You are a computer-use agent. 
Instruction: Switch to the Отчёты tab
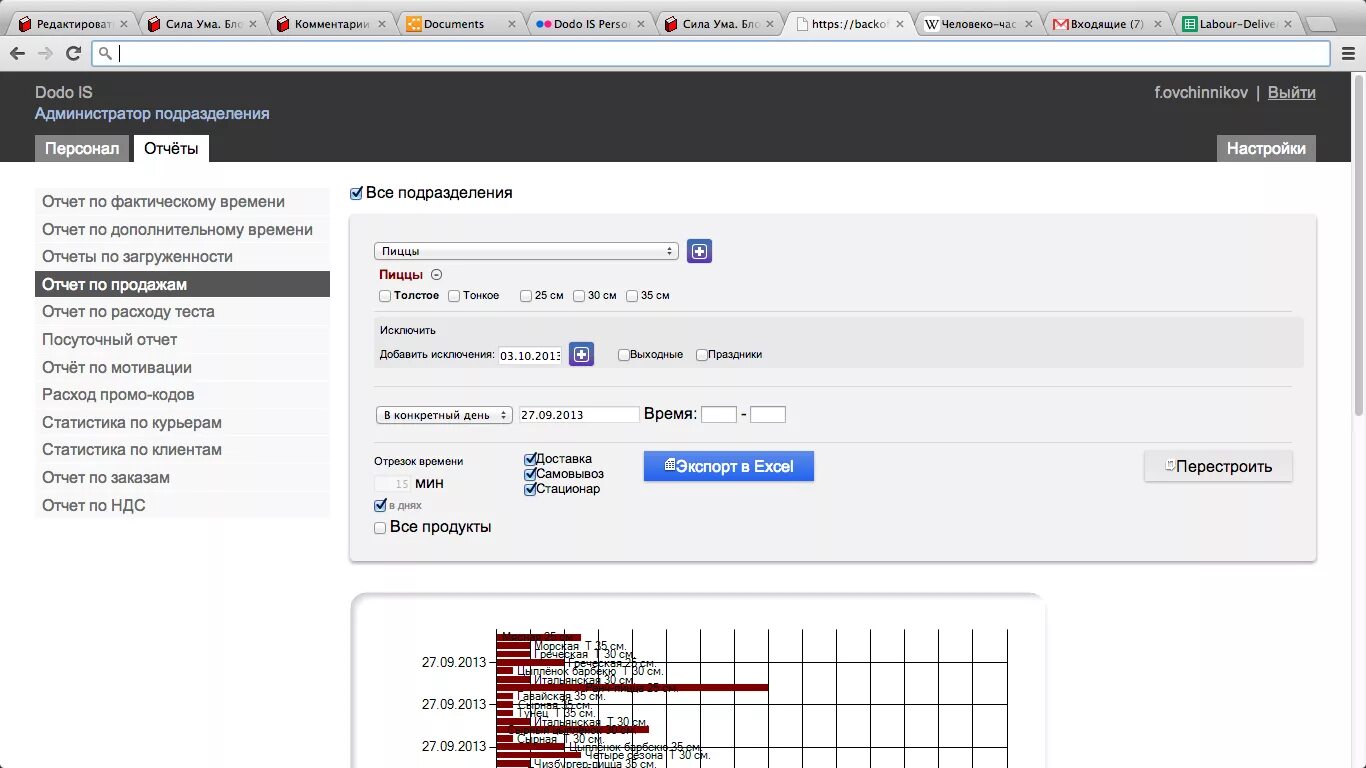click(x=171, y=148)
